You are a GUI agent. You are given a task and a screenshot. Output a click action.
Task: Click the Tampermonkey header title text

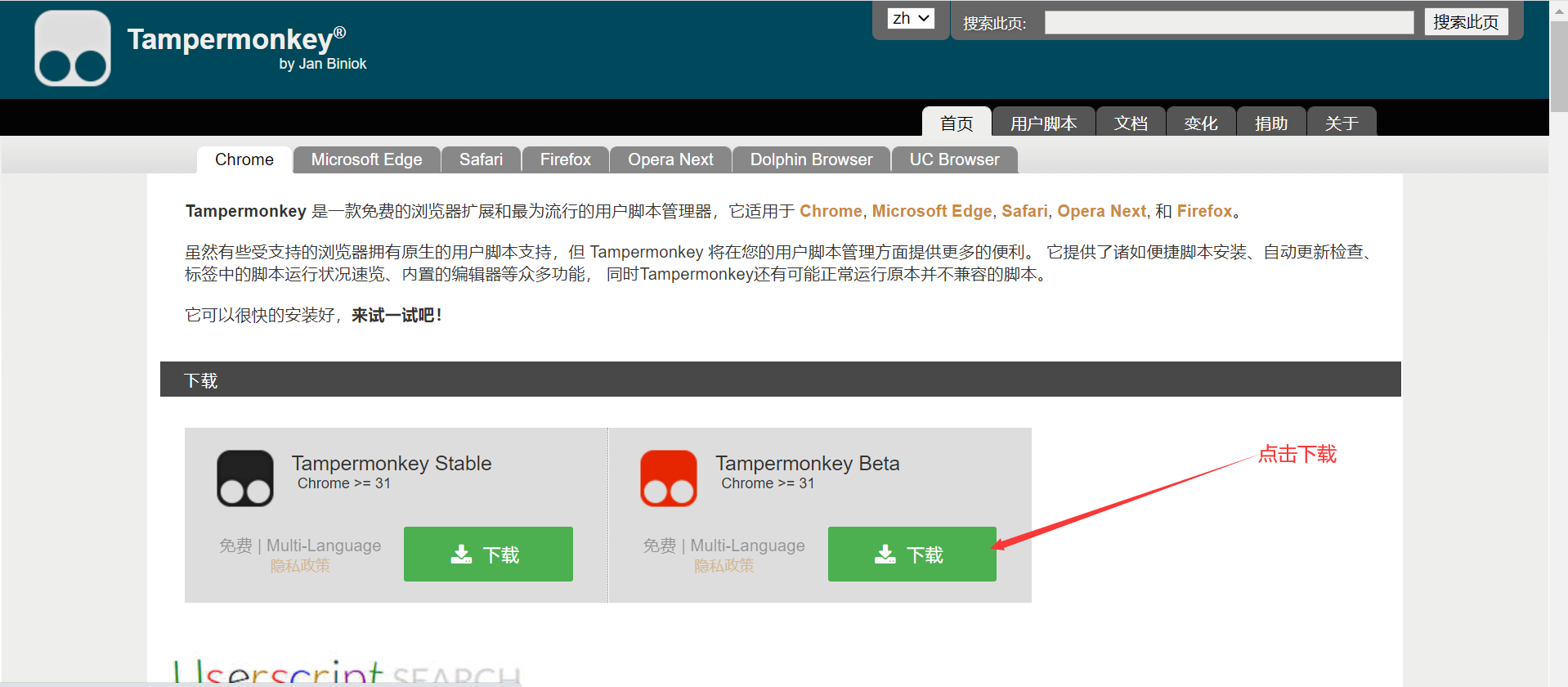click(236, 39)
